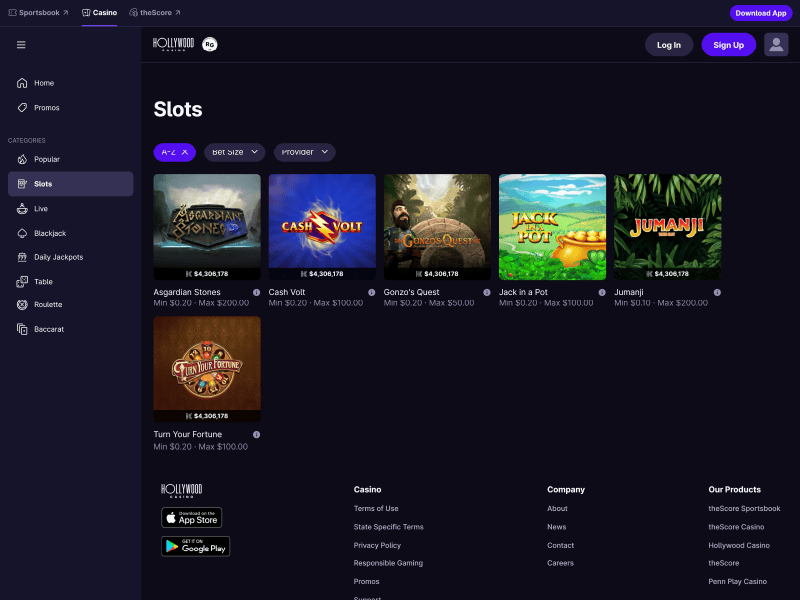This screenshot has width=800, height=600.
Task: Expand the Bet Size dropdown
Action: 235,152
